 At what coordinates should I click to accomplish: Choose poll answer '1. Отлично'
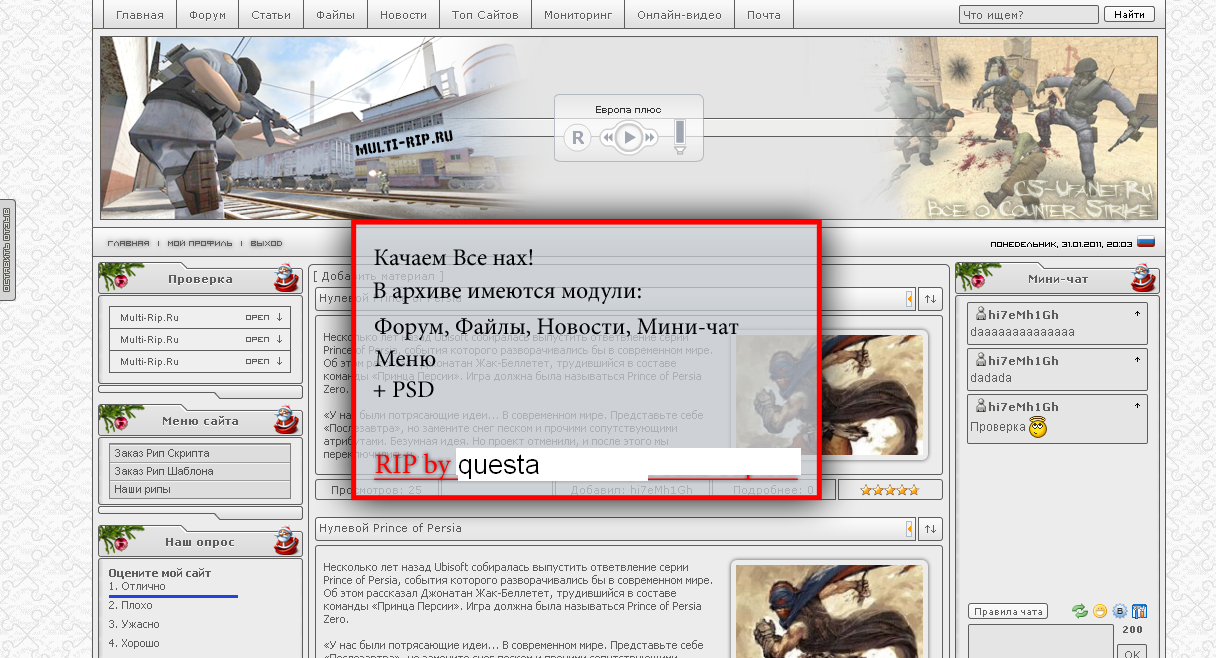pos(137,586)
